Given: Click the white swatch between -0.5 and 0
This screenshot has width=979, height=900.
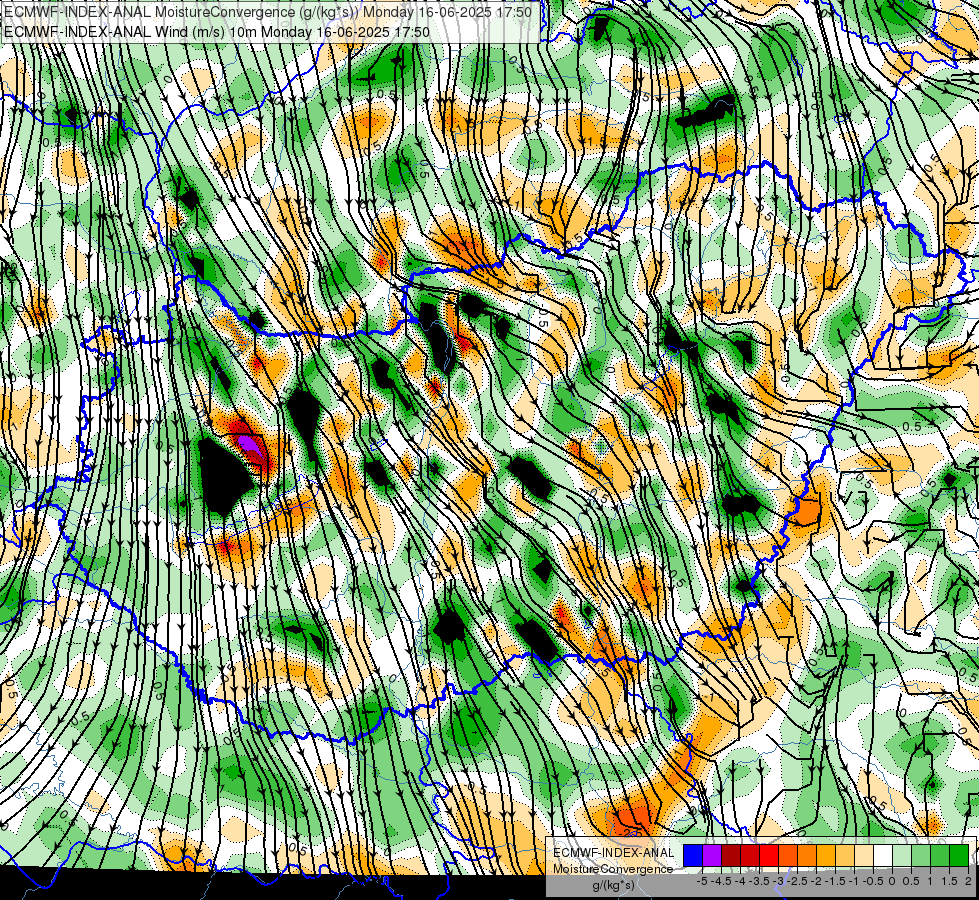Looking at the screenshot, I should coord(883,856).
